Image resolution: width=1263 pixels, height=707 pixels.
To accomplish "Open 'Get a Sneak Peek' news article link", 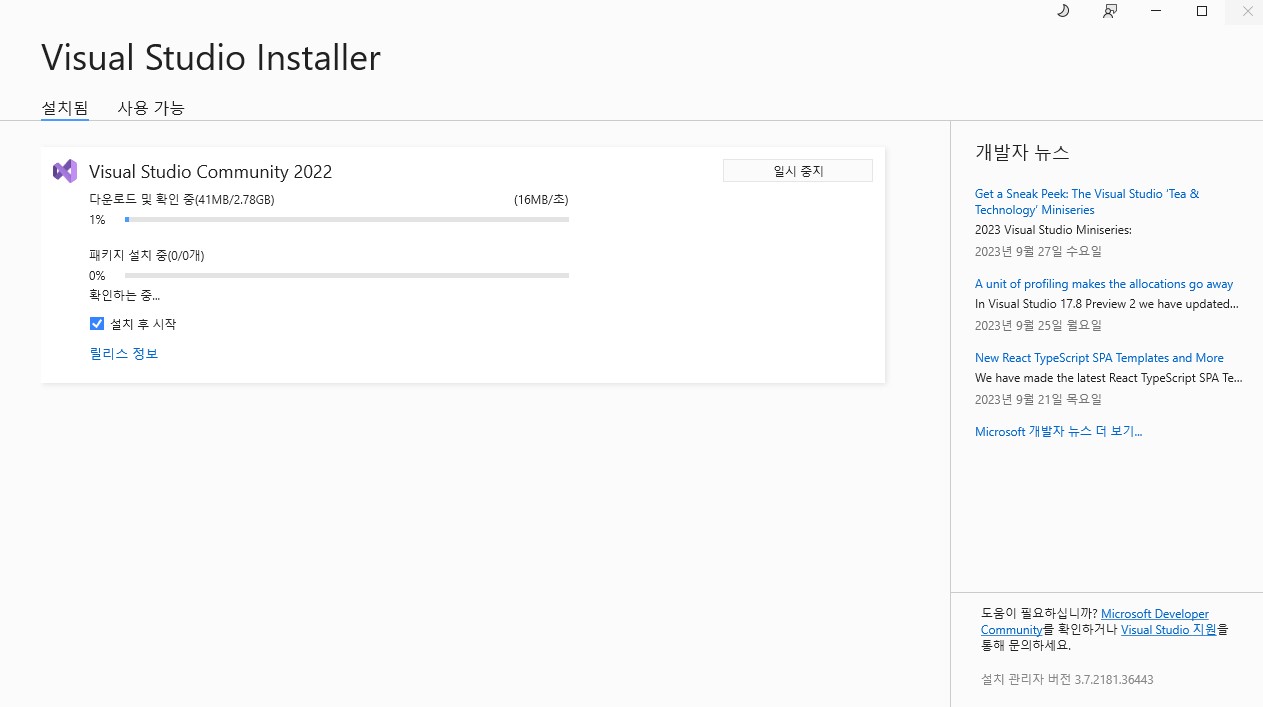I will pyautogui.click(x=1087, y=201).
